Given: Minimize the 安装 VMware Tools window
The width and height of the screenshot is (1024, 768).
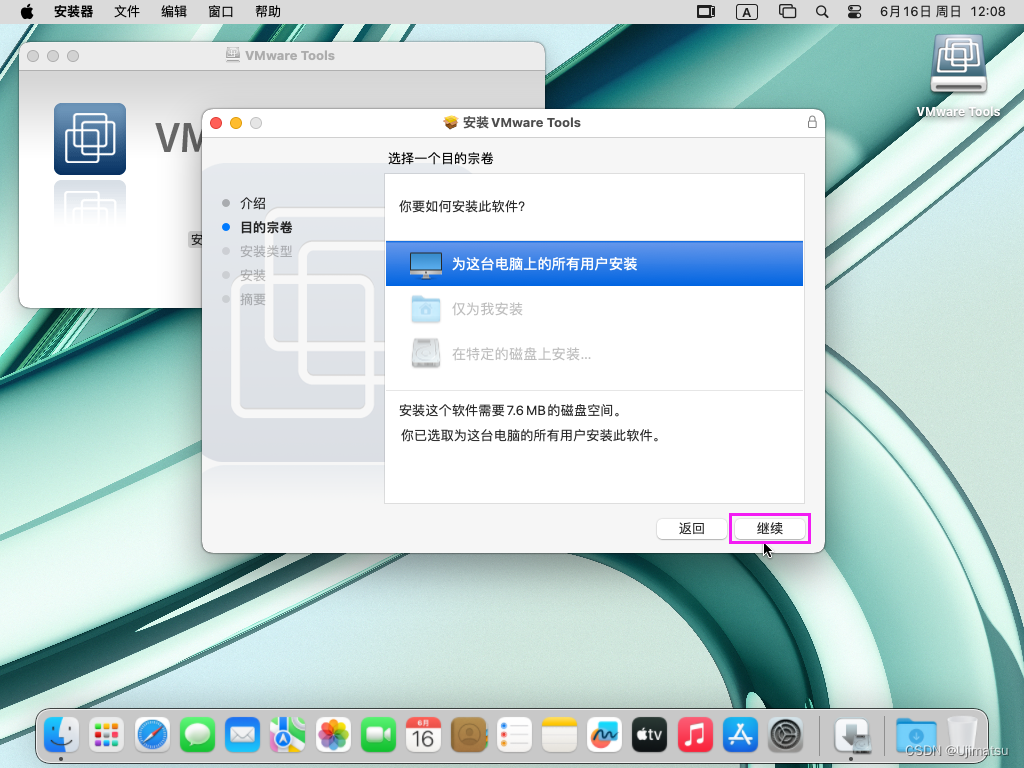Looking at the screenshot, I should click(236, 123).
